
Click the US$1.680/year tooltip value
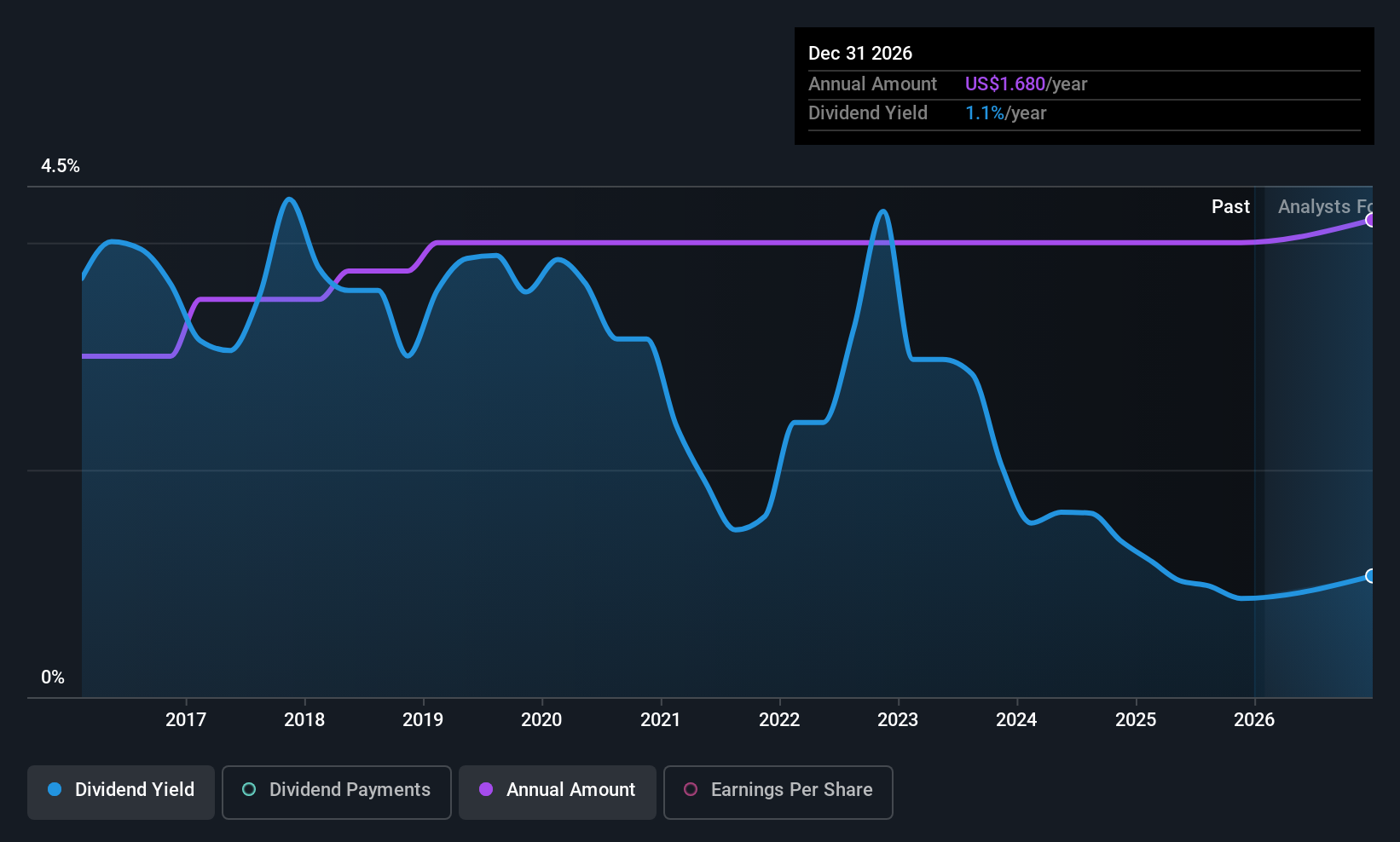pos(1026,84)
